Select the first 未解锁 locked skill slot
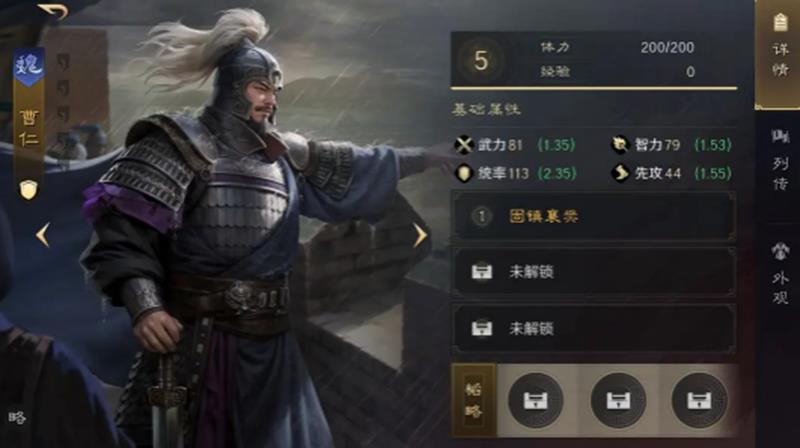Viewport: 800px width, 448px height. tap(594, 272)
